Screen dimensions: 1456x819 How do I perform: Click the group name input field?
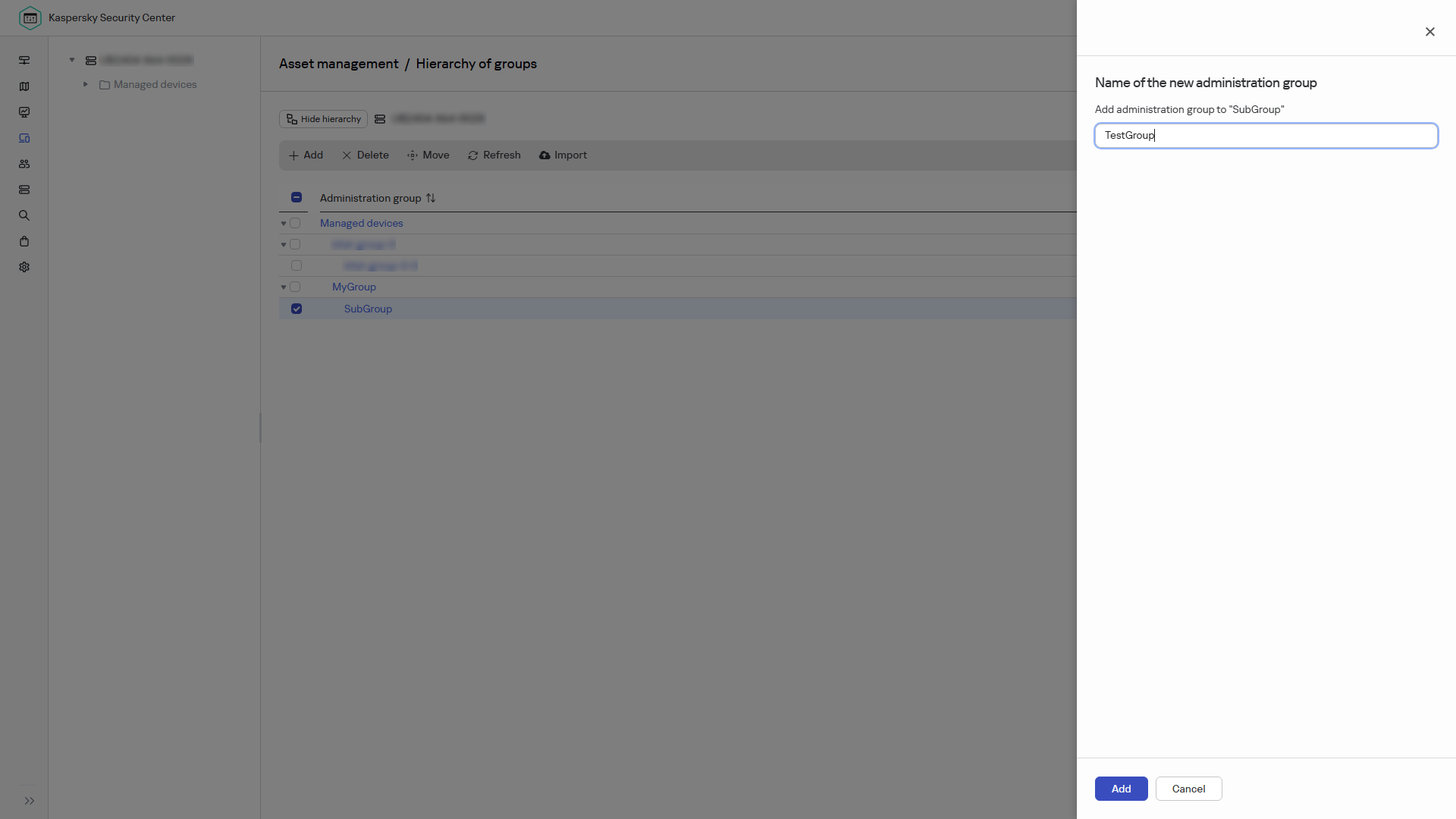[1266, 136]
